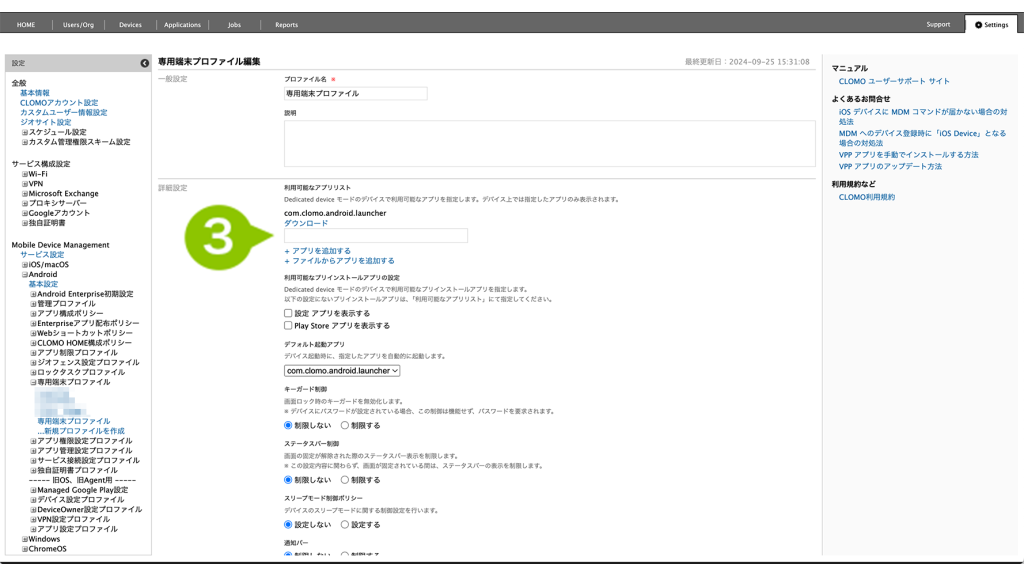Select Managed Google Play設定 in the tree
1024x576 pixels.
[82, 490]
